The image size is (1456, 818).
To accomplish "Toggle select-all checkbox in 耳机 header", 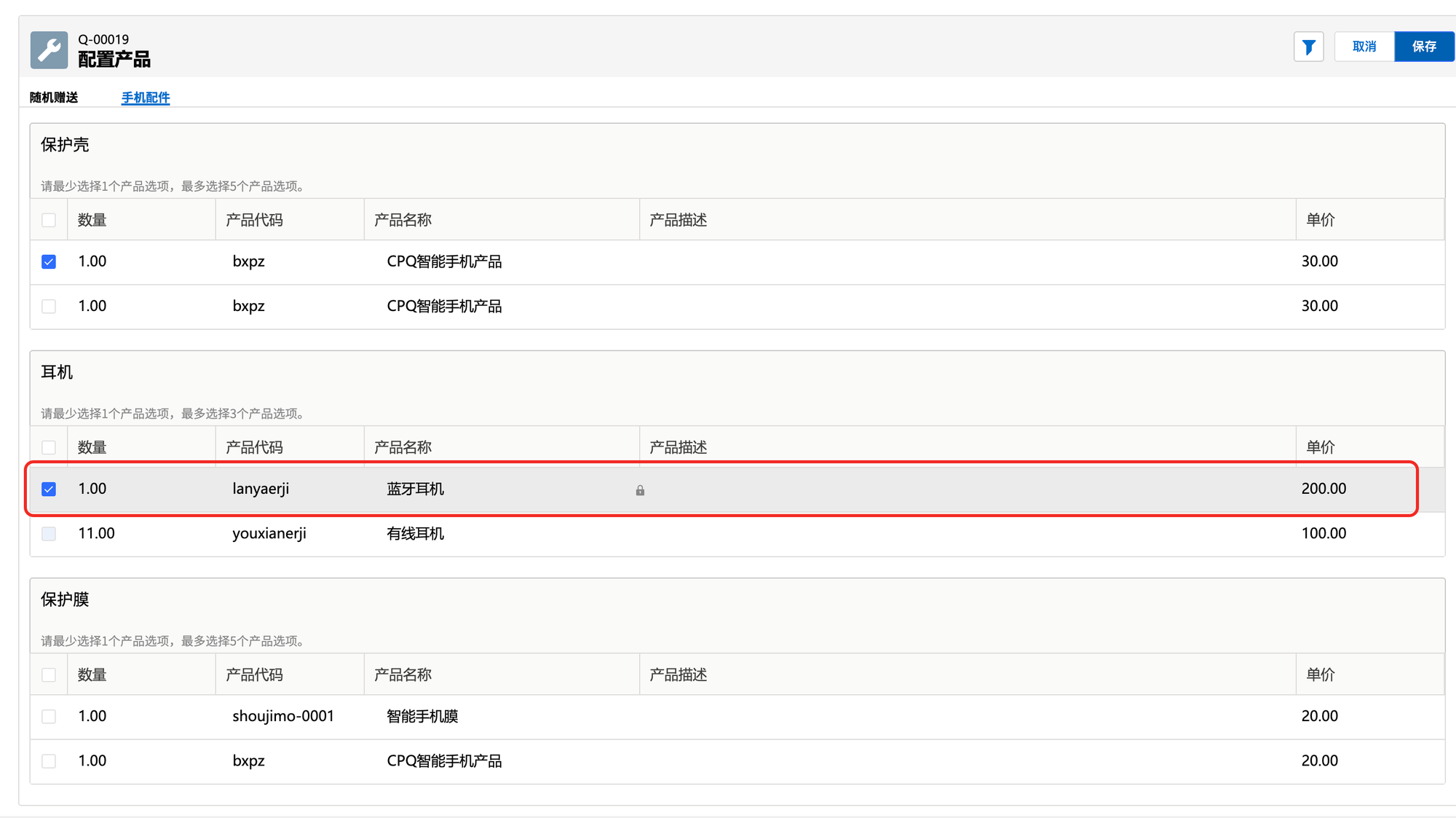I will pos(49,447).
